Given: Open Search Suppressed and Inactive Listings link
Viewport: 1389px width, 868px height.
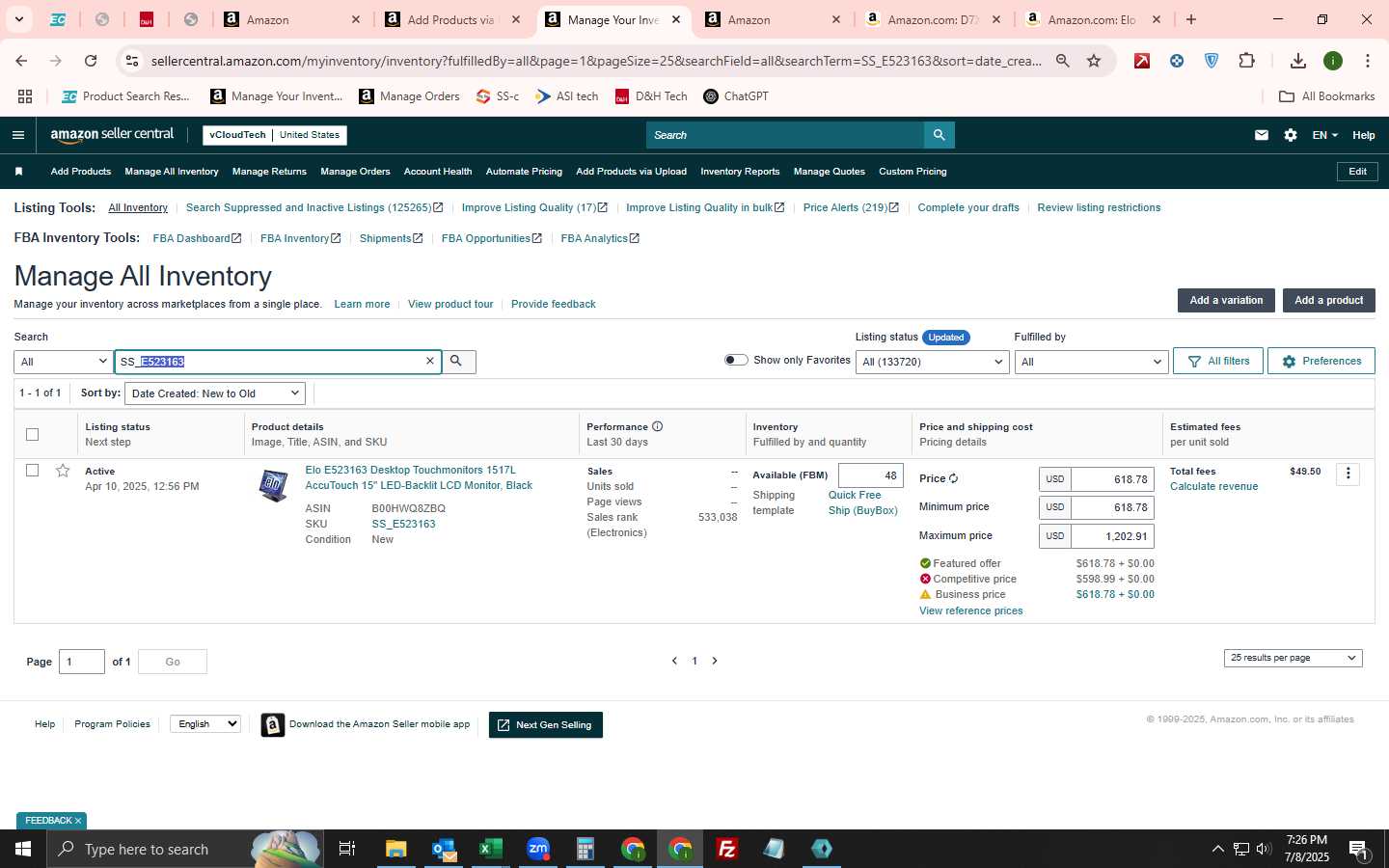Looking at the screenshot, I should coord(314,207).
